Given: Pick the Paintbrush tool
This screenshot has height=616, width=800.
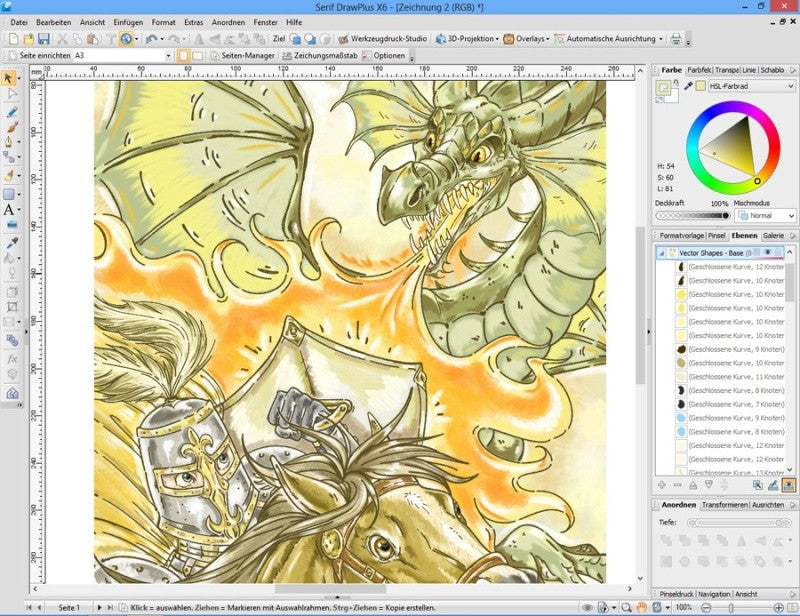Looking at the screenshot, I should pos(12,127).
